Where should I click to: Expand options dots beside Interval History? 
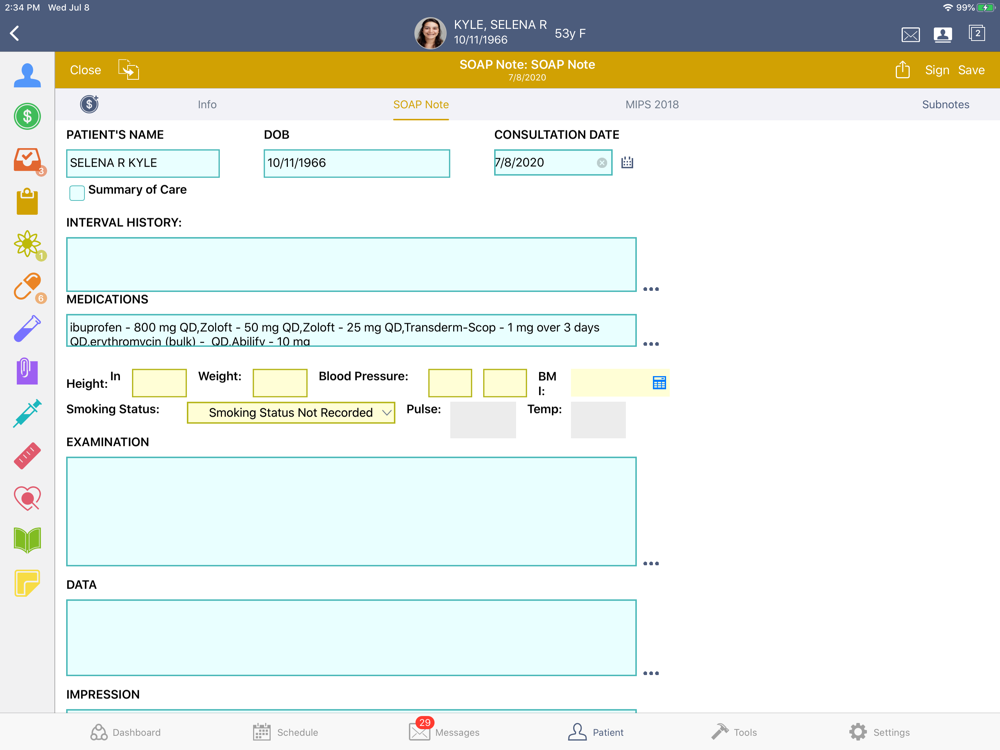[651, 289]
